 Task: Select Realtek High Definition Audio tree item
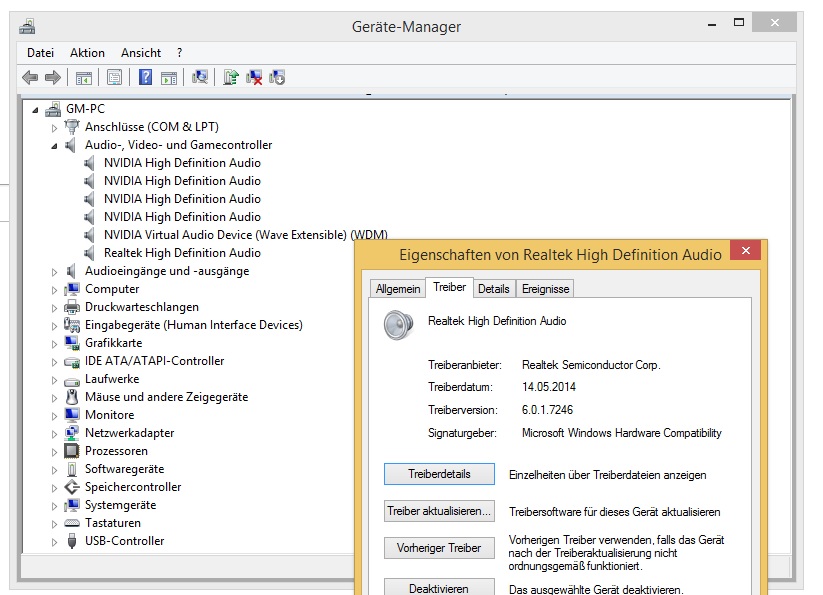[182, 253]
